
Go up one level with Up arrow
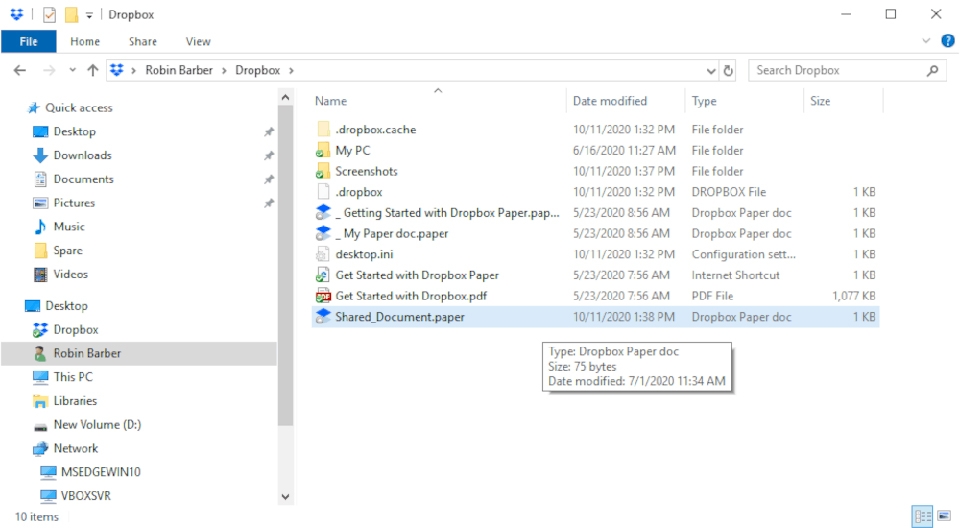coord(92,70)
